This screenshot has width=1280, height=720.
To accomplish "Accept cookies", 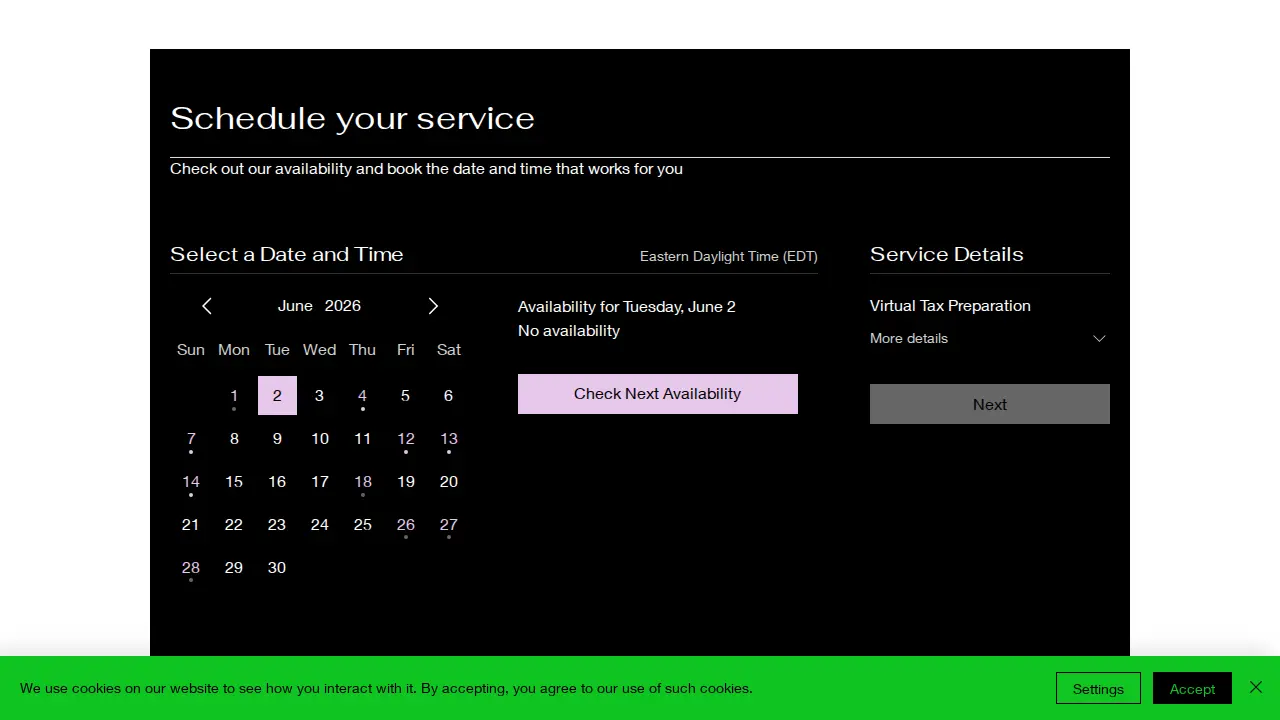I will [1192, 688].
